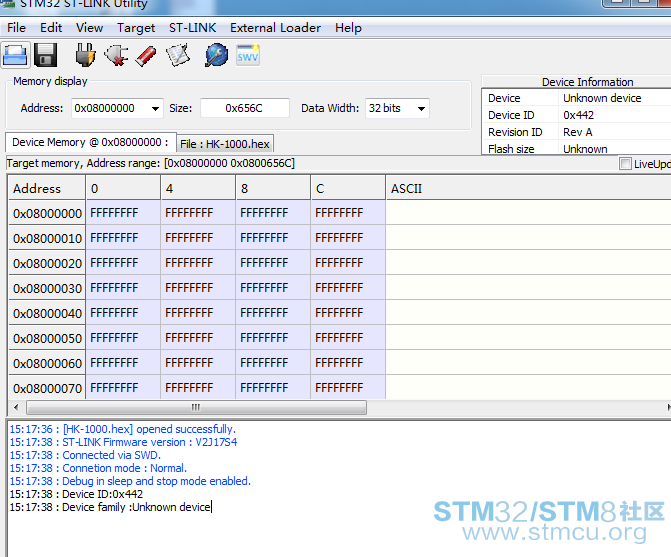The image size is (671, 557).
Task: Click FFFFFFFF cell in row 0x08000050 column C
Action: point(348,338)
